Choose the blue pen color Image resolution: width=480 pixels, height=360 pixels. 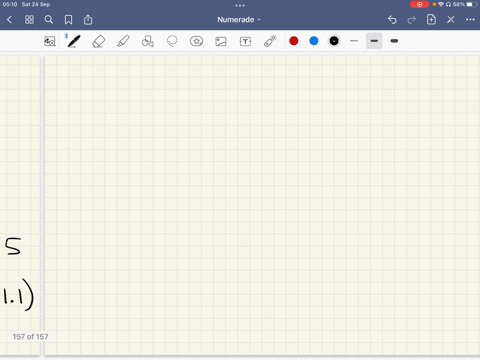coord(314,41)
